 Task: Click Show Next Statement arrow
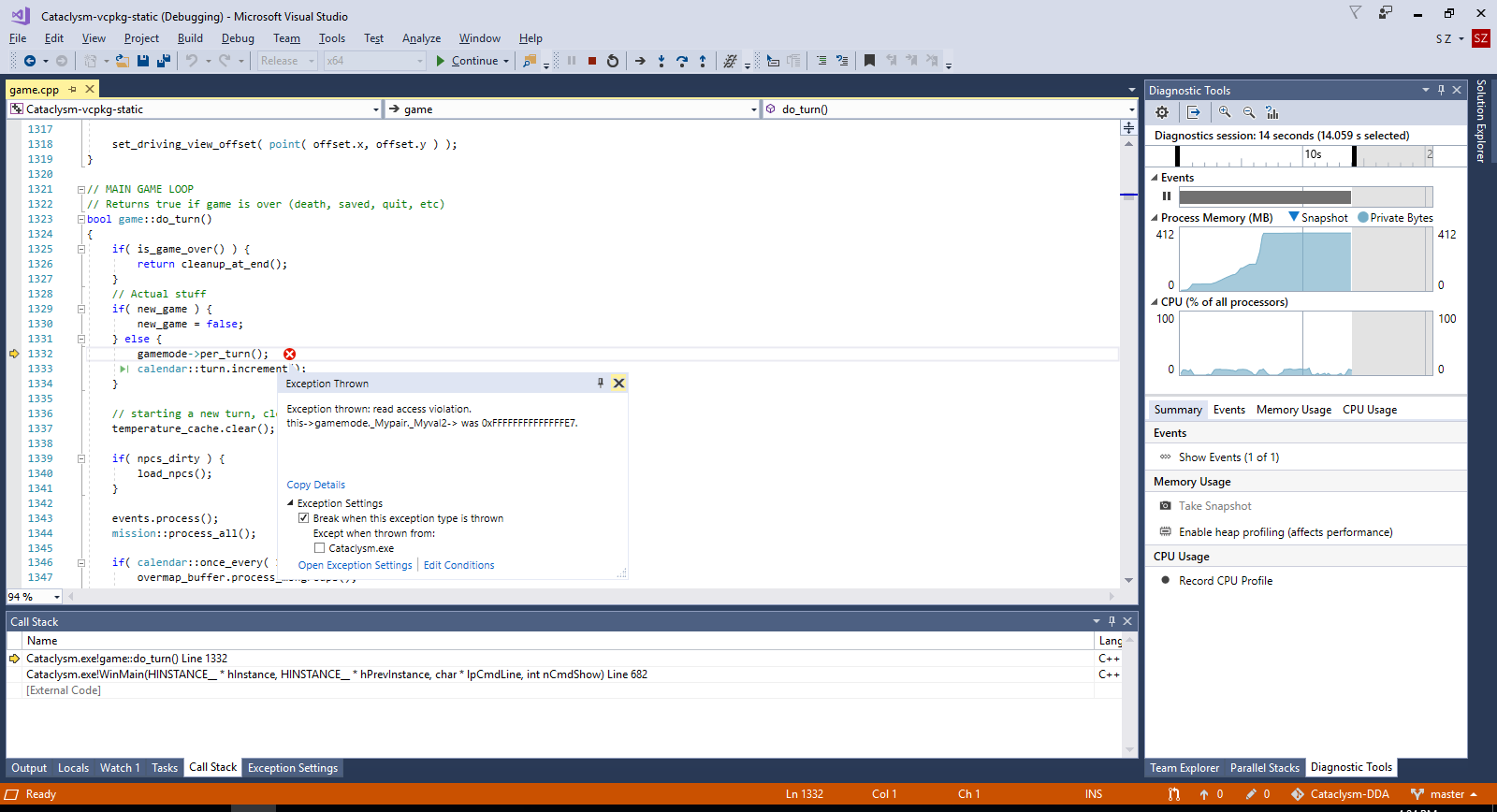[x=640, y=61]
